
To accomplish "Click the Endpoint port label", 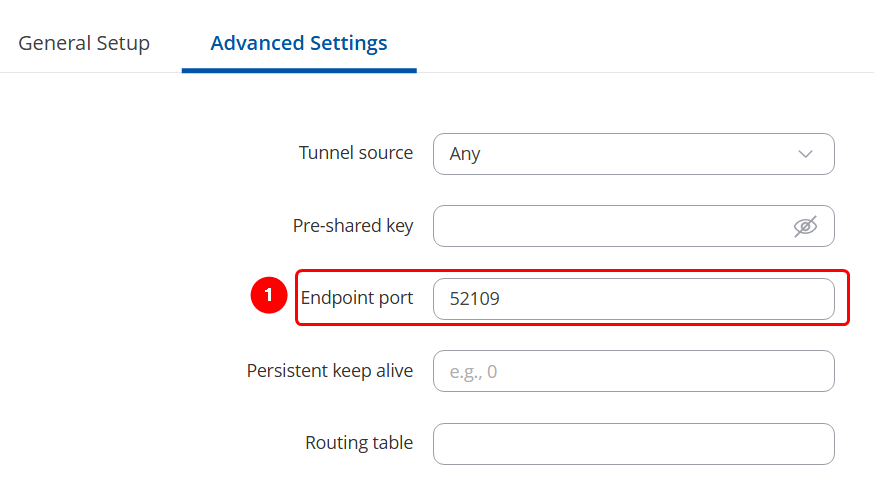I will [356, 298].
